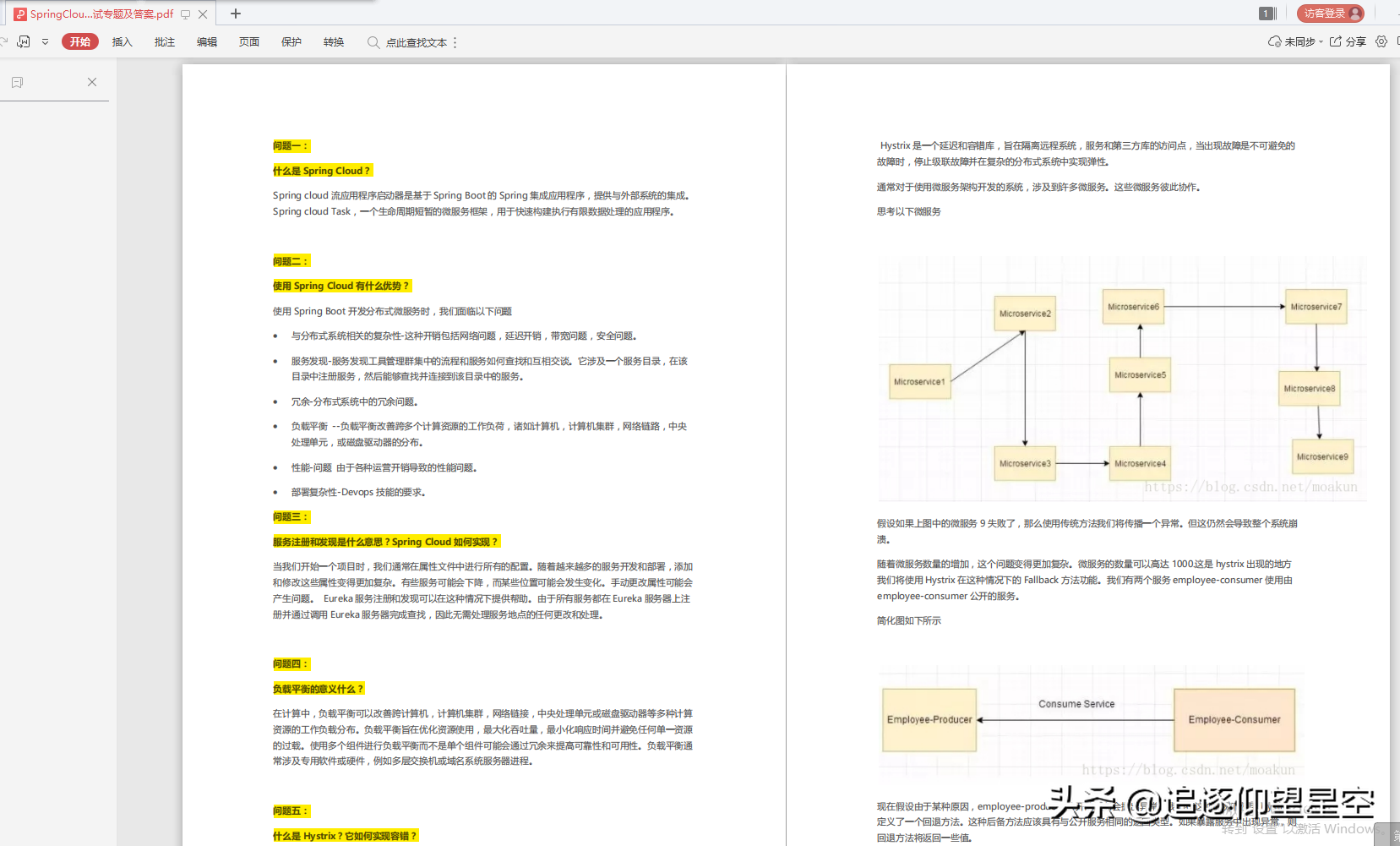
Task: Click the 问题一 heading
Action: (x=291, y=146)
